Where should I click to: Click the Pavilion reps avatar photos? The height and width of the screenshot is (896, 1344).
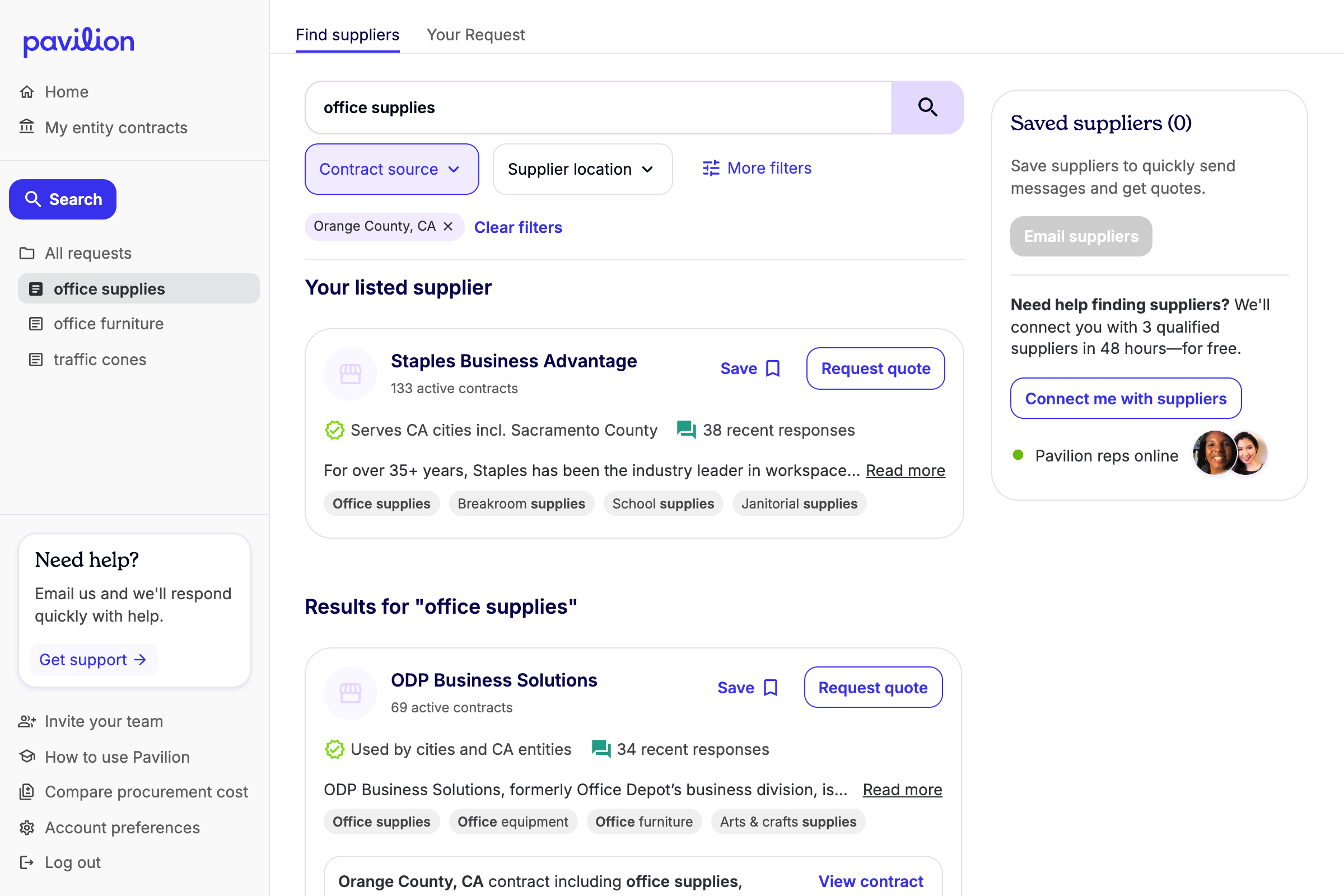click(1230, 453)
